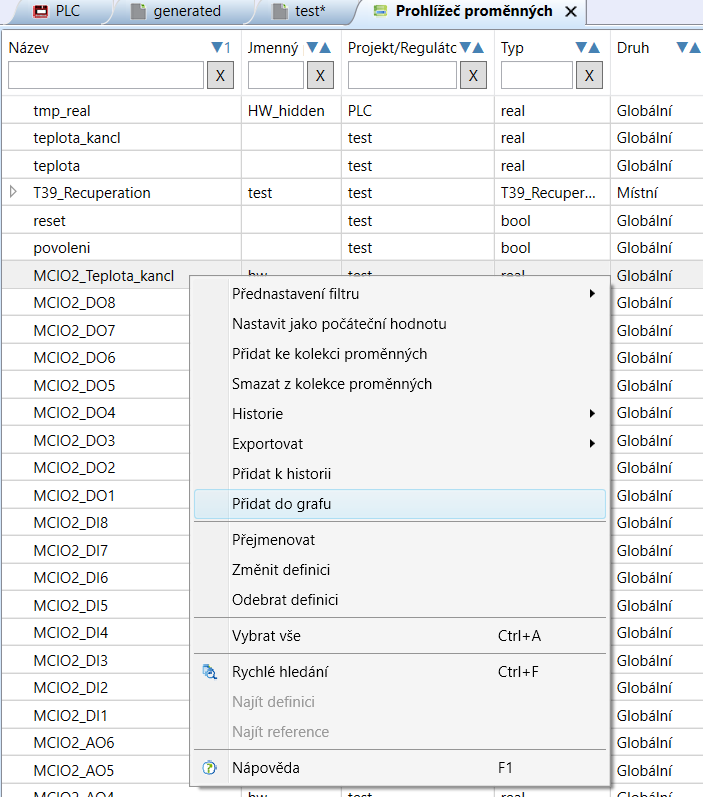The height and width of the screenshot is (797, 703).
Task: Click the Rychlé hledání search icon
Action: coord(209,672)
